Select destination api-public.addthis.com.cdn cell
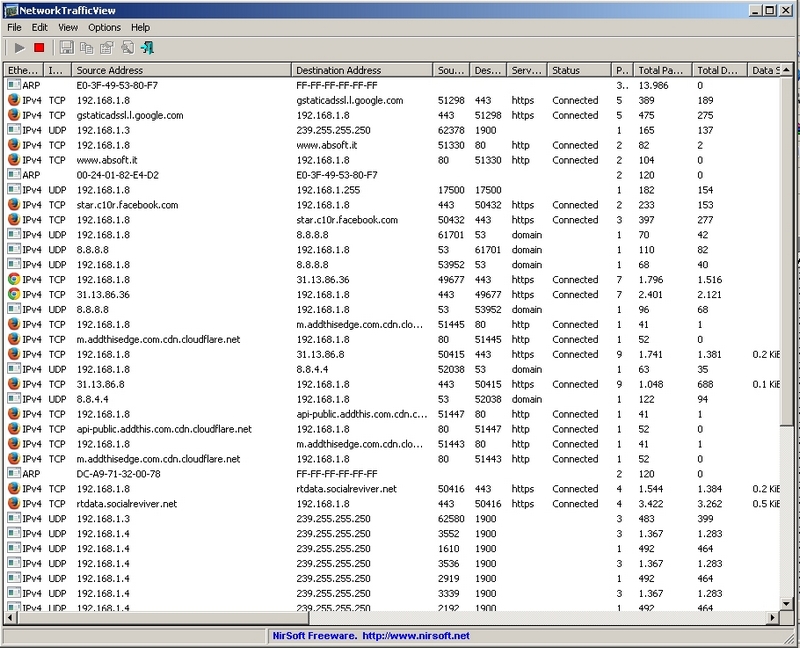The height and width of the screenshot is (648, 800). tap(362, 414)
